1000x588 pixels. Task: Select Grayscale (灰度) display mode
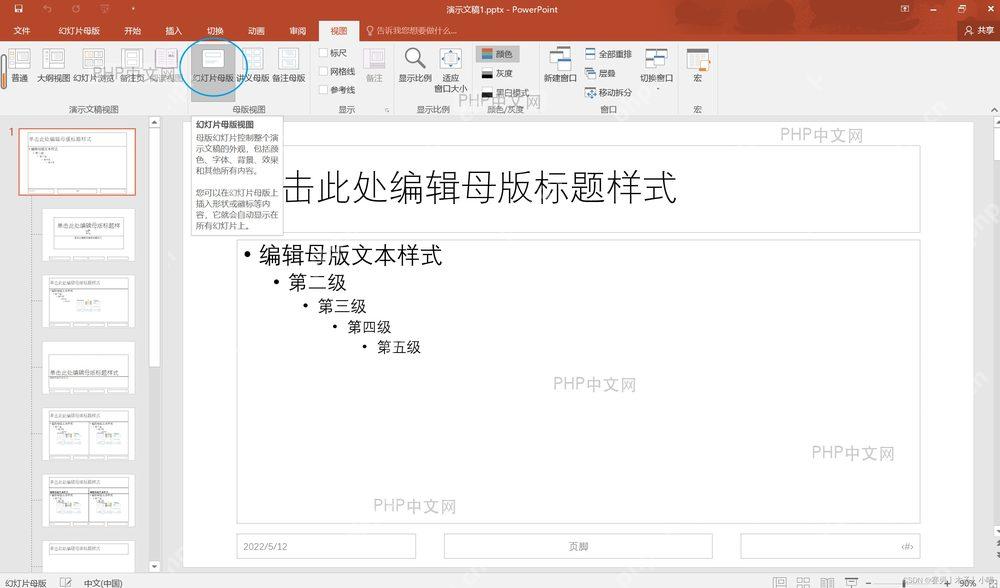pos(497,73)
